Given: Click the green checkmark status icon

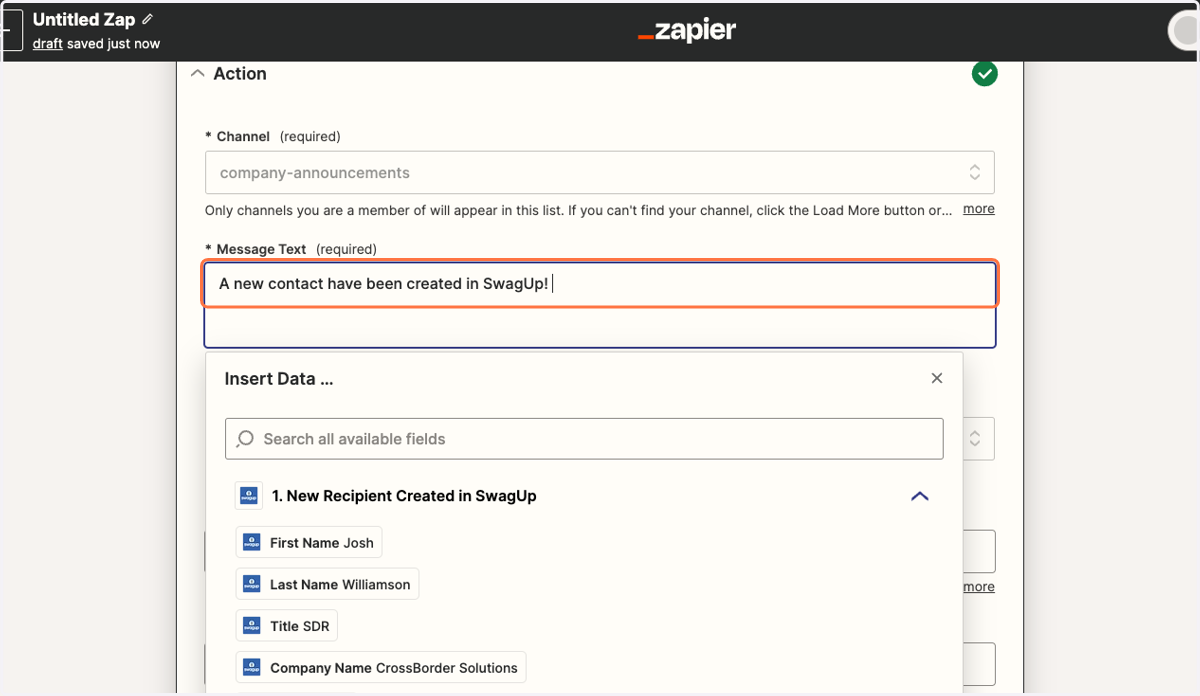Looking at the screenshot, I should (x=985, y=73).
